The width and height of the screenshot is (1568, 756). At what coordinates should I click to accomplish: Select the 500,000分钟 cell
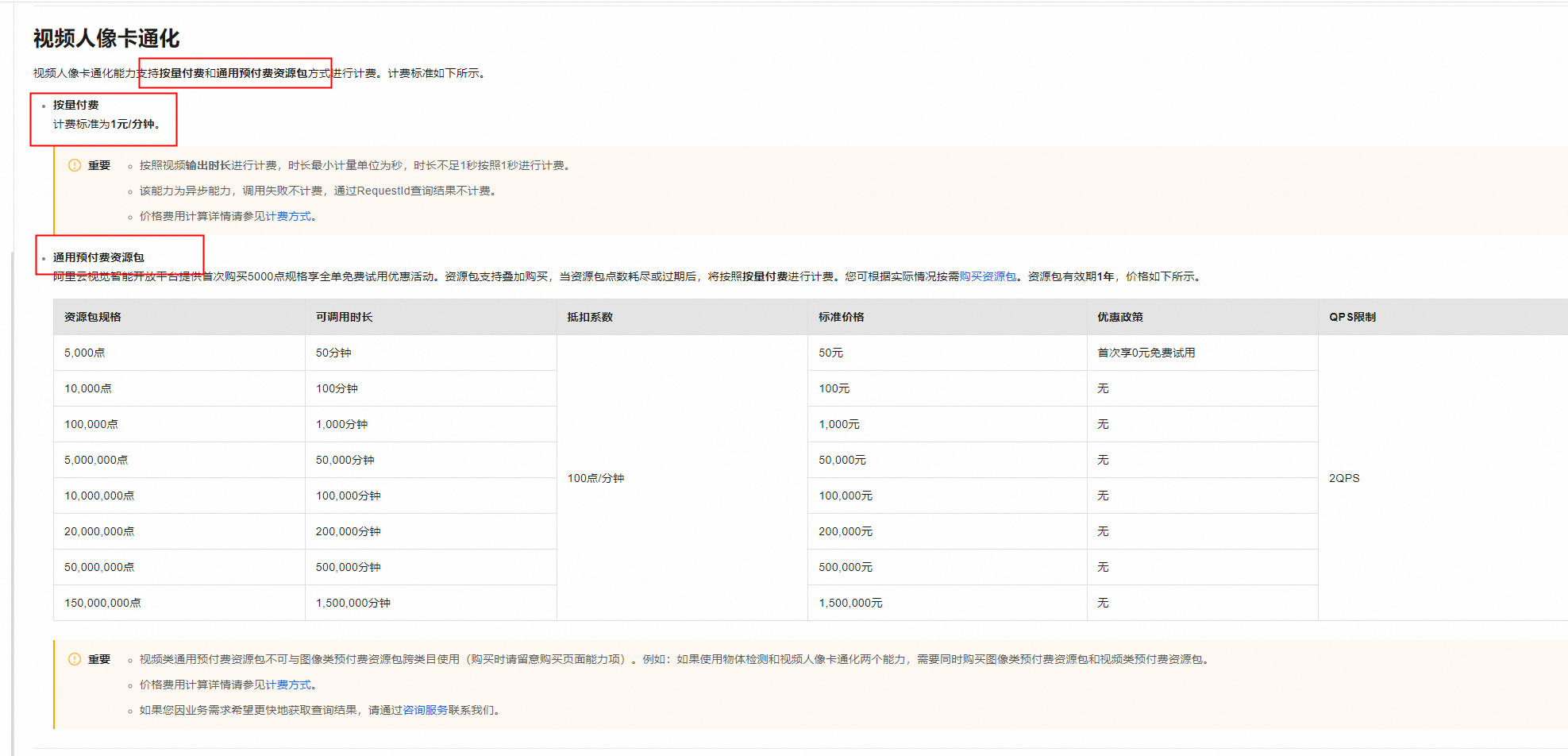coord(431,567)
